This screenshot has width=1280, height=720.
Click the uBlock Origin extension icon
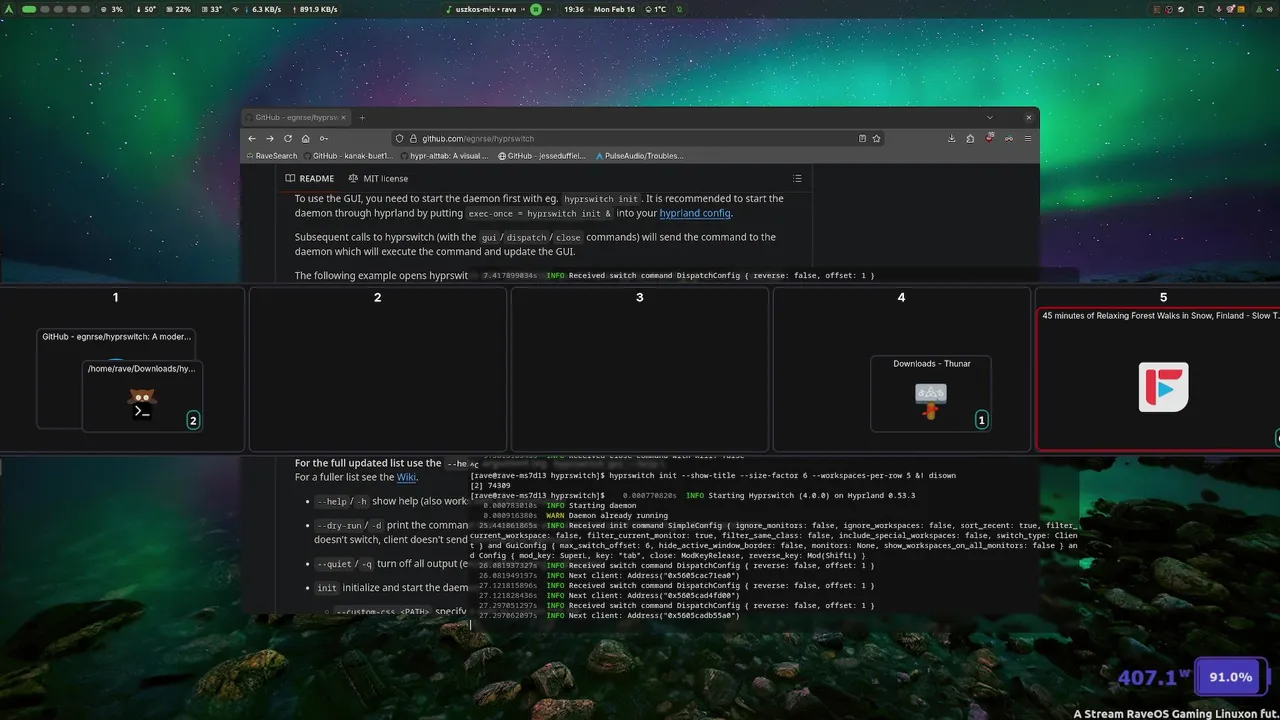coord(990,138)
